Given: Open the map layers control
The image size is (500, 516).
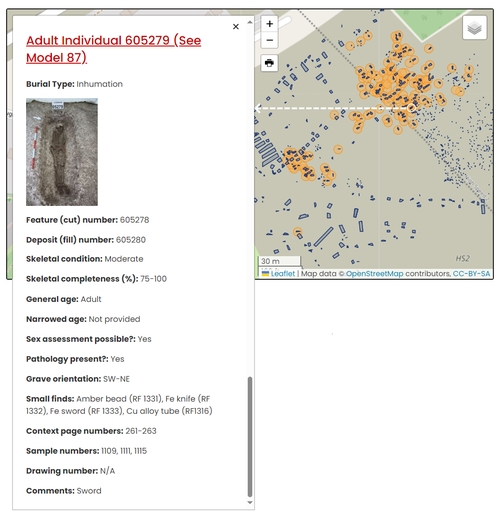Looking at the screenshot, I should tap(474, 28).
